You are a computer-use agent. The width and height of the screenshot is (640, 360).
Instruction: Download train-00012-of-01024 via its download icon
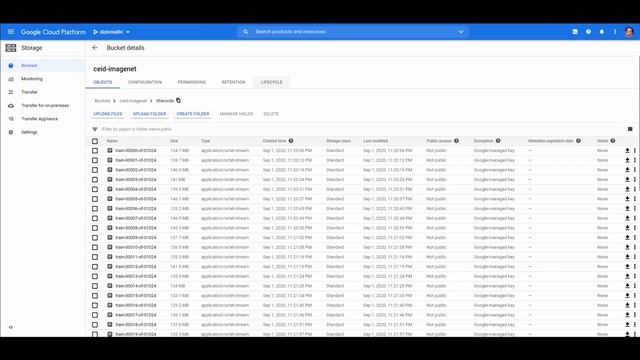tap(627, 267)
